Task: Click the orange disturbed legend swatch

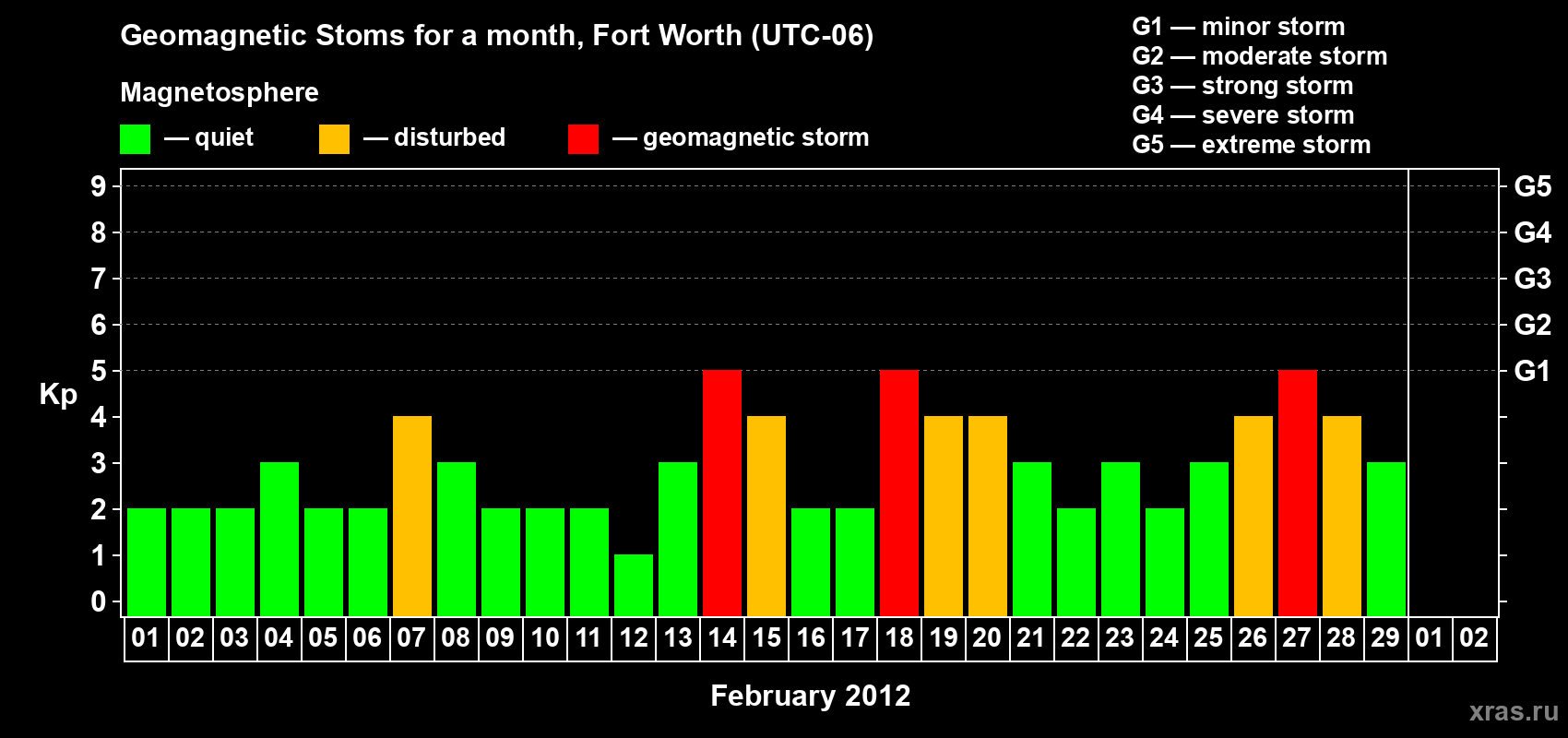Action: (334, 139)
